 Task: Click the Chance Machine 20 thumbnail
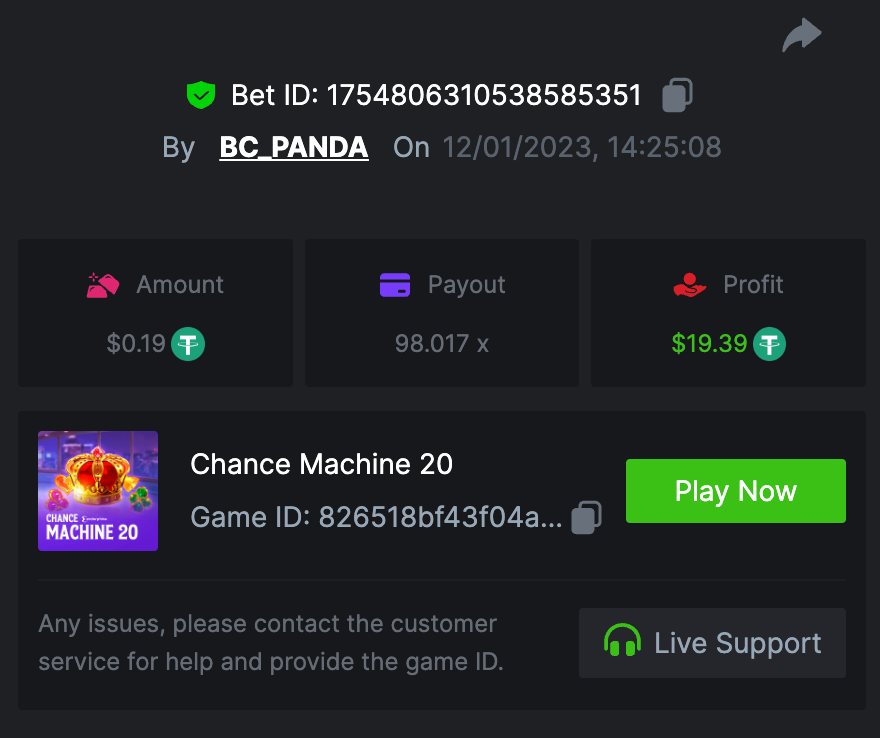(x=98, y=491)
